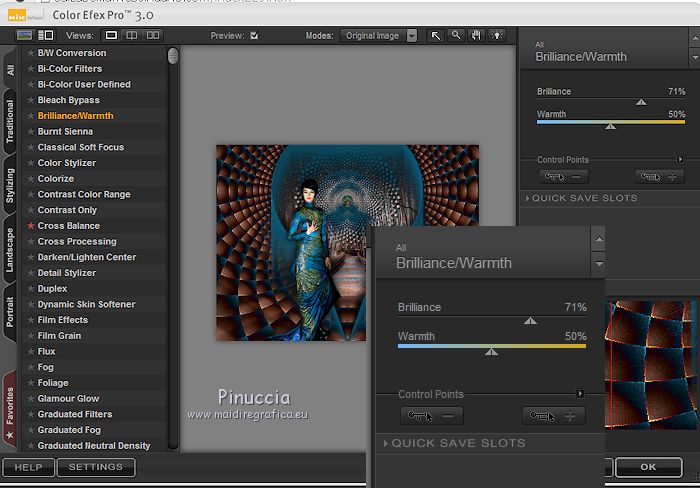Screen dimensions: 700x488
Task: Open the Traditional filter category tab
Action: 10,123
